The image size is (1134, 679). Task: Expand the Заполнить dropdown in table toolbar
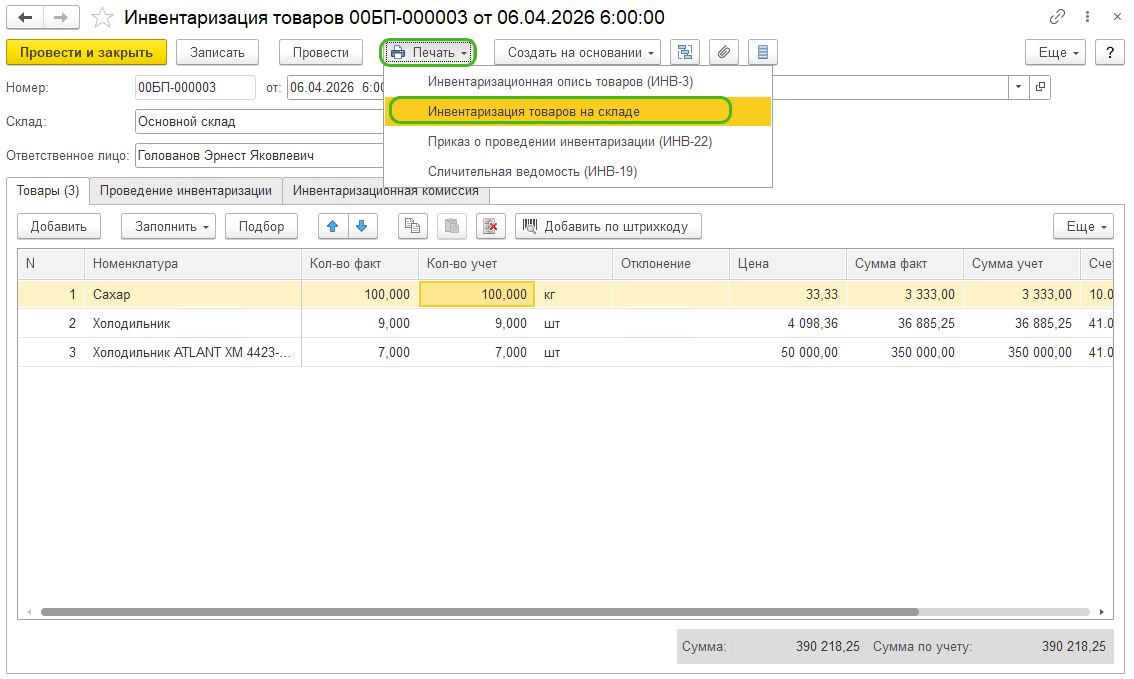click(x=168, y=226)
